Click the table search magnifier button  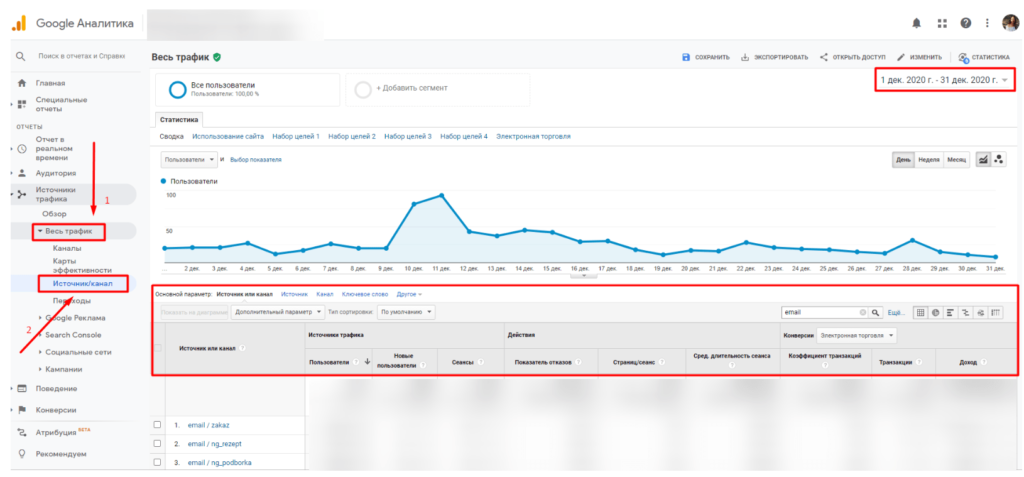876,313
